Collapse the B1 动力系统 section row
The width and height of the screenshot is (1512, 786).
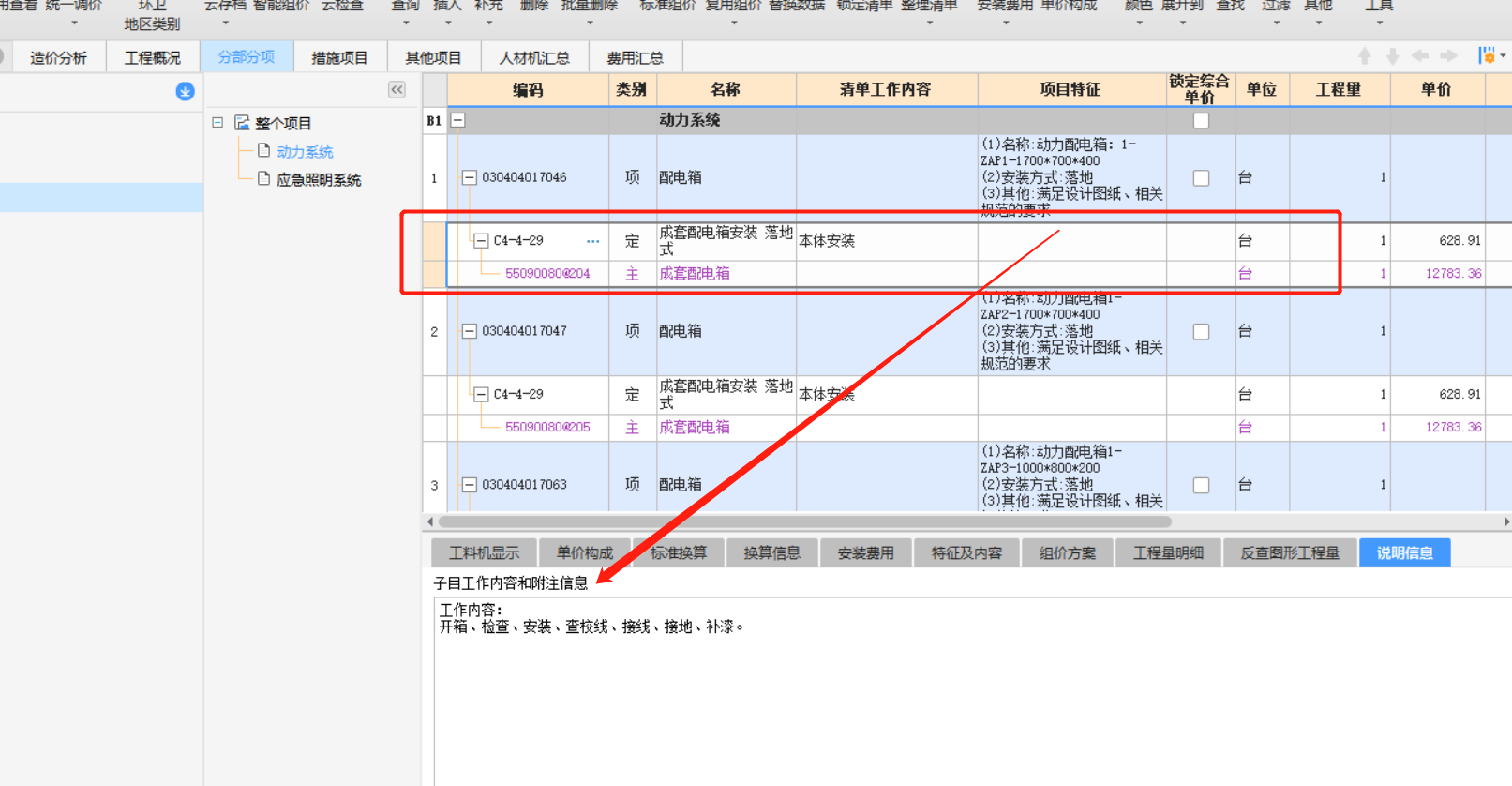coord(458,120)
